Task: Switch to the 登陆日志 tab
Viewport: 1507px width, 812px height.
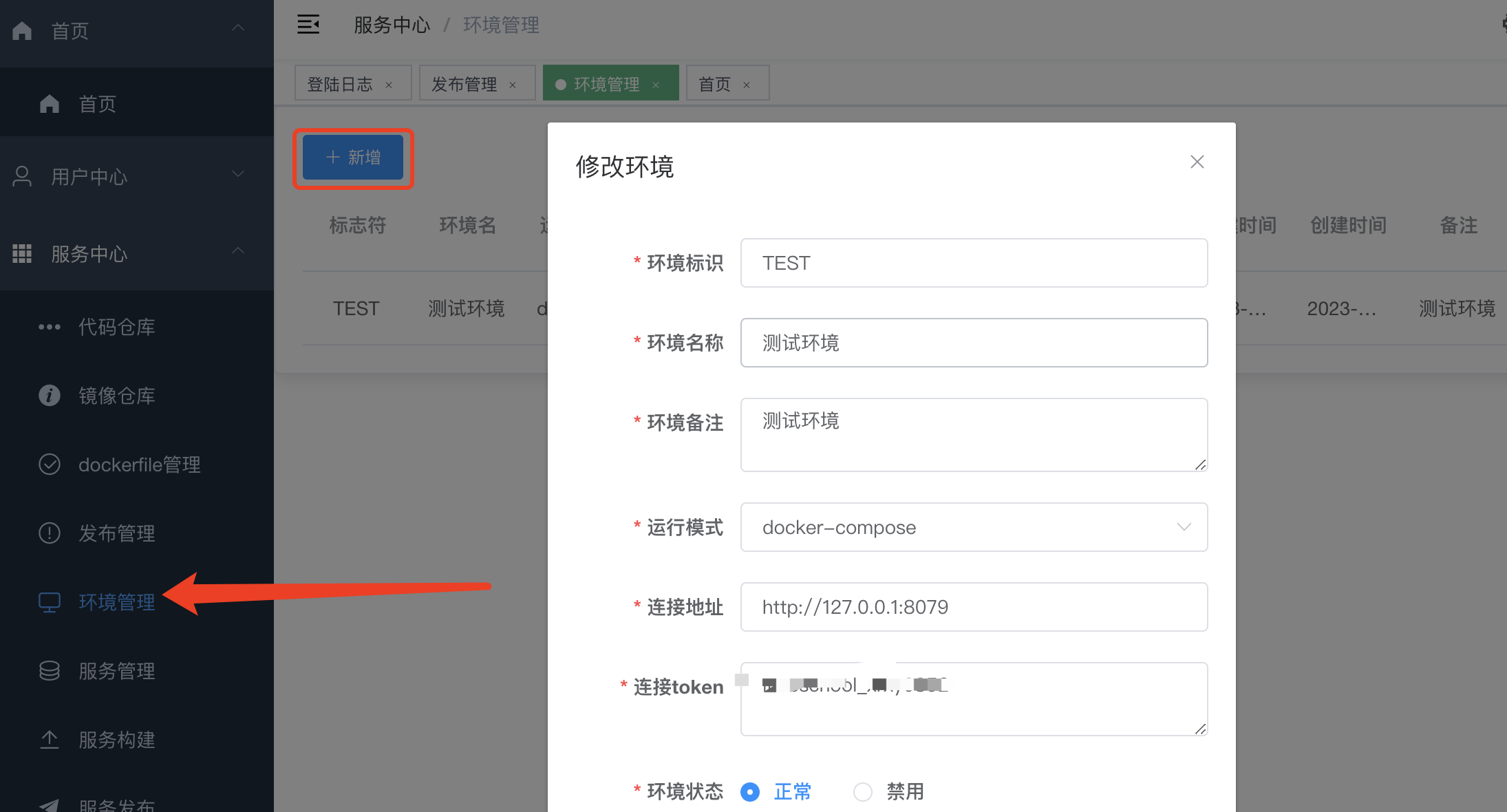Action: tap(340, 84)
